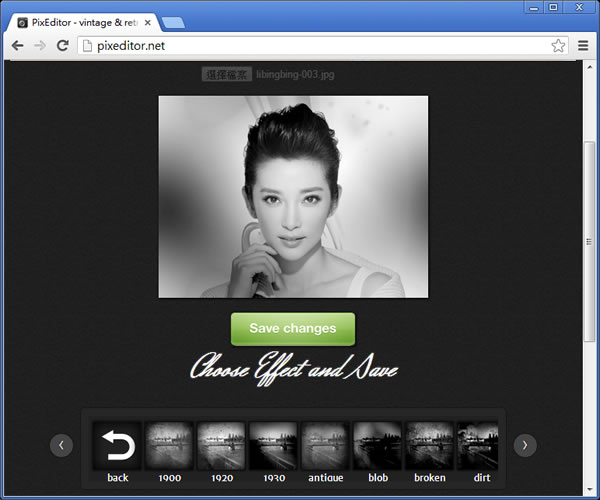Select the 1930 effect thumbnail
Screen dimensions: 600x500
coord(273,446)
